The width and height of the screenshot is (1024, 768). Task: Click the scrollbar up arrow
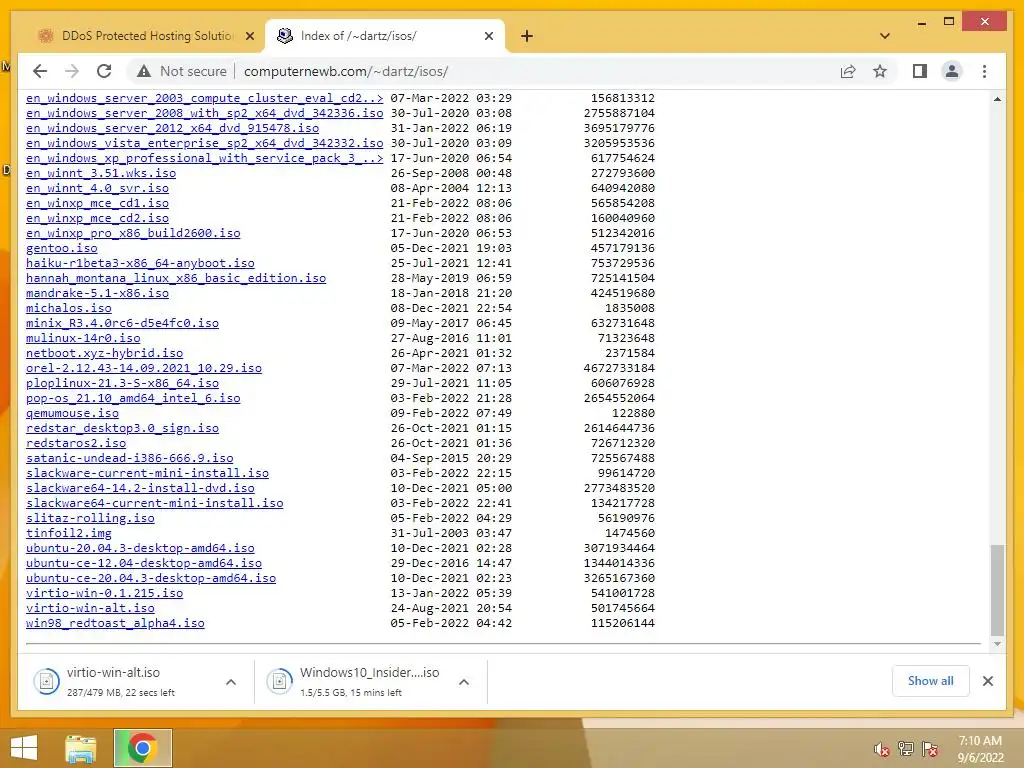[997, 99]
